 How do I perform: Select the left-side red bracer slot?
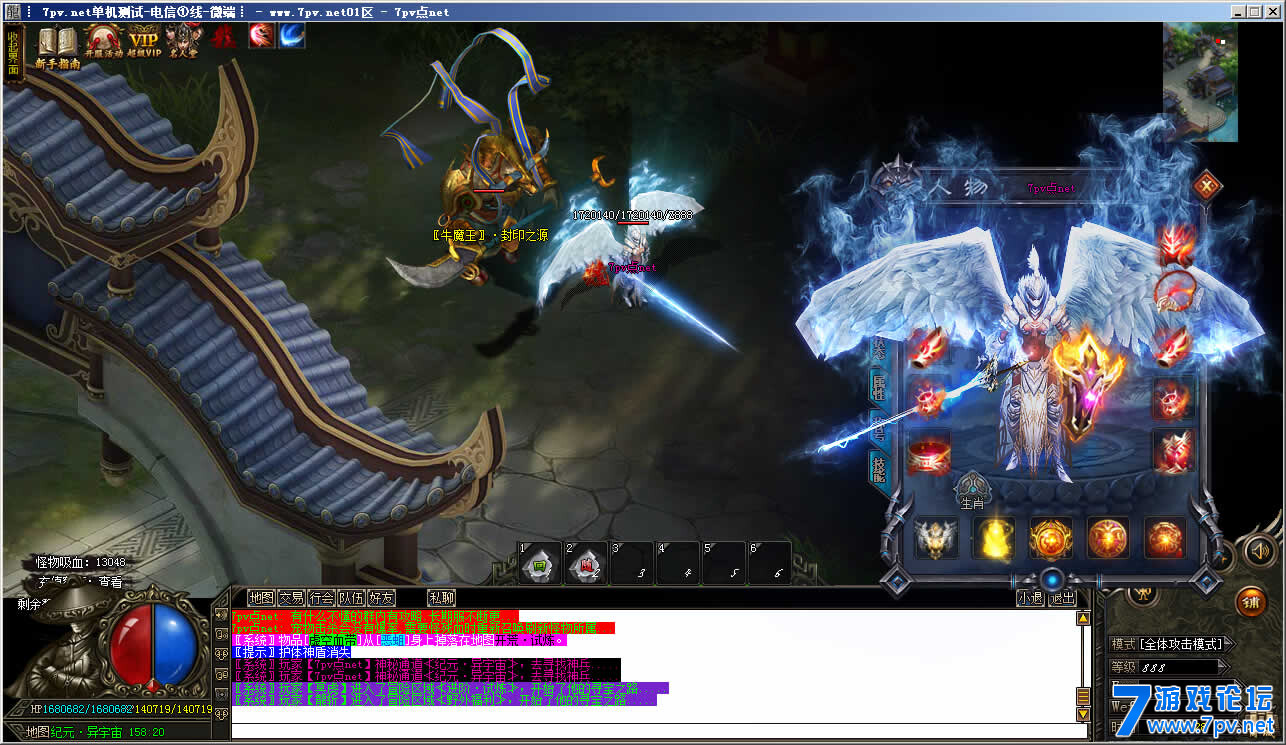click(927, 346)
